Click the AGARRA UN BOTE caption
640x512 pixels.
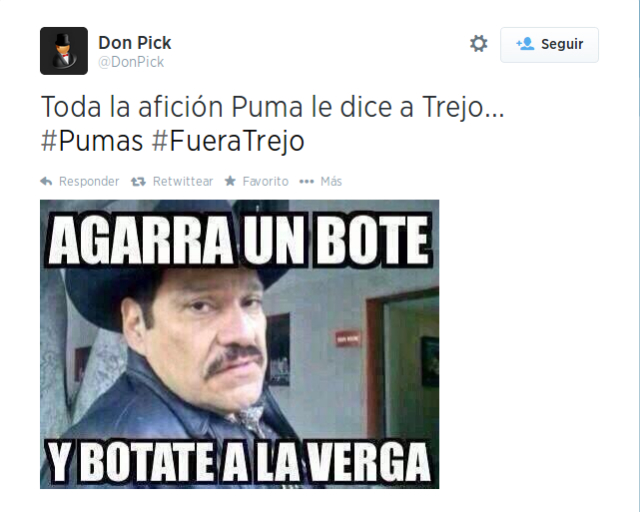coord(239,240)
